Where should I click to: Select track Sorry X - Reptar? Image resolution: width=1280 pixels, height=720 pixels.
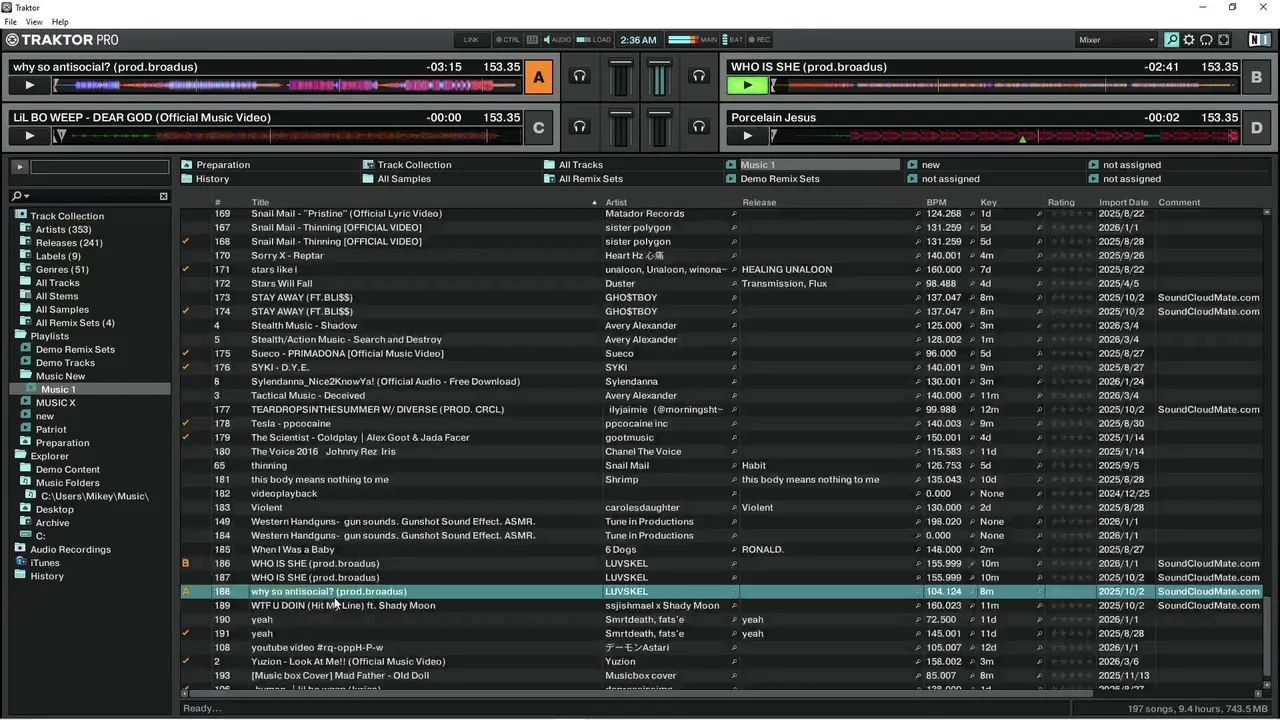(x=287, y=256)
